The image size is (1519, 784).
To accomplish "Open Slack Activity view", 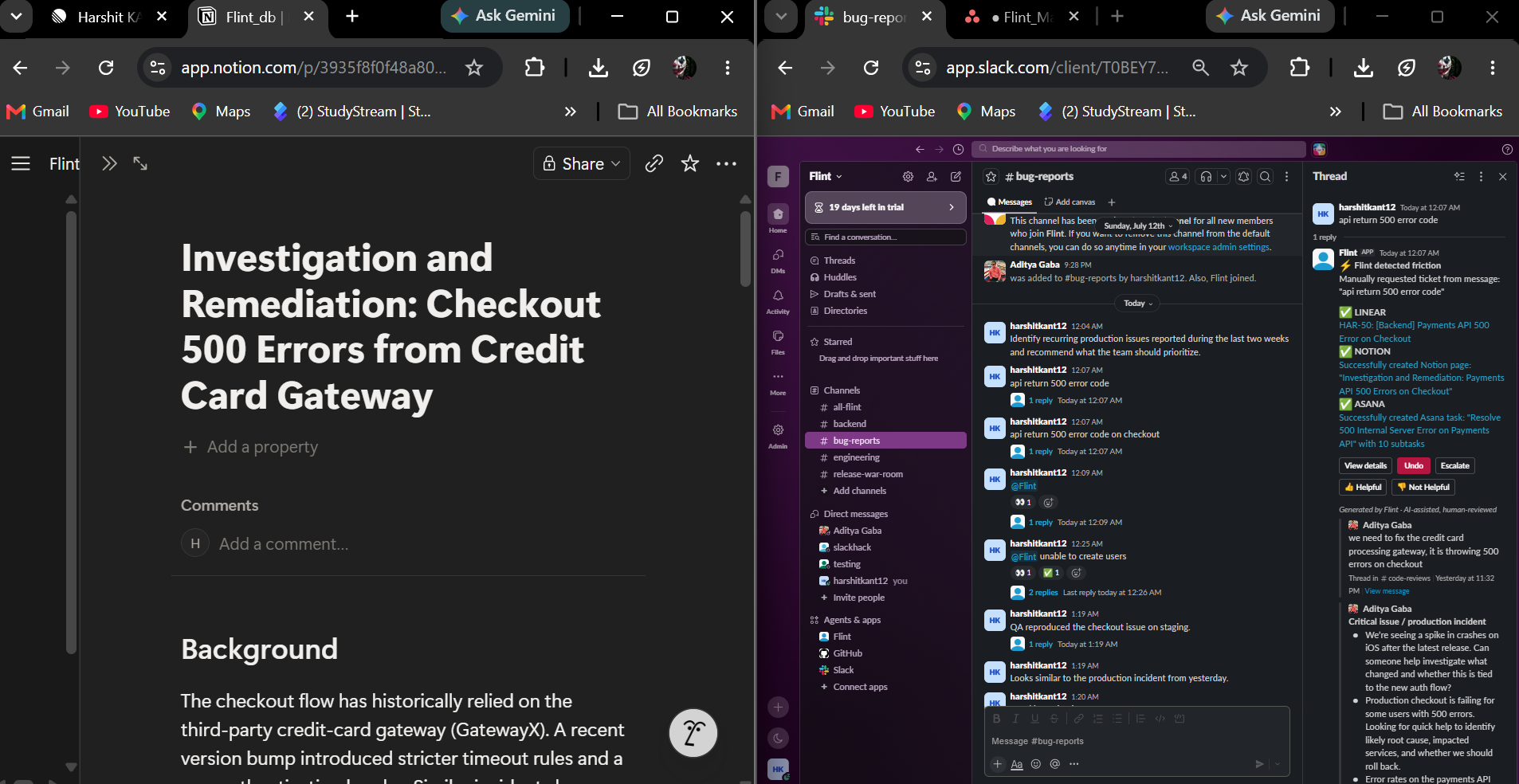I will (x=778, y=302).
